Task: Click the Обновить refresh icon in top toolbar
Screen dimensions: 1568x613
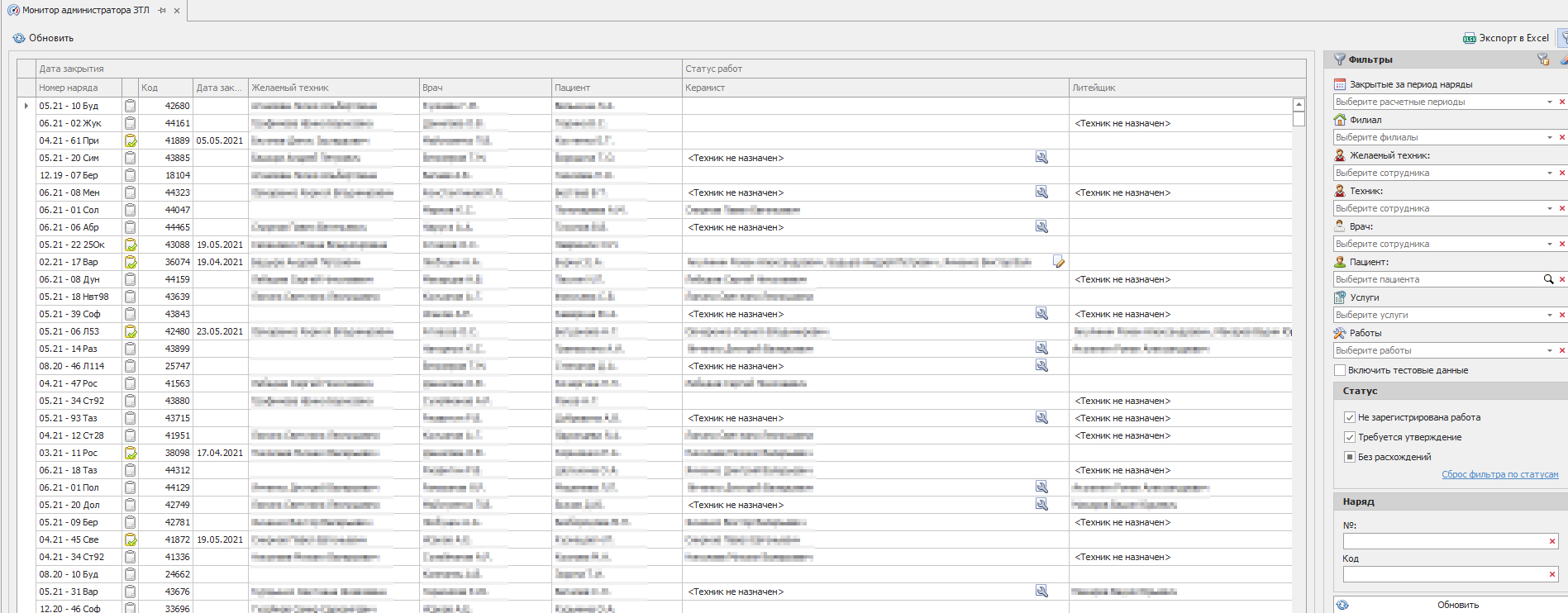Action: coord(19,38)
